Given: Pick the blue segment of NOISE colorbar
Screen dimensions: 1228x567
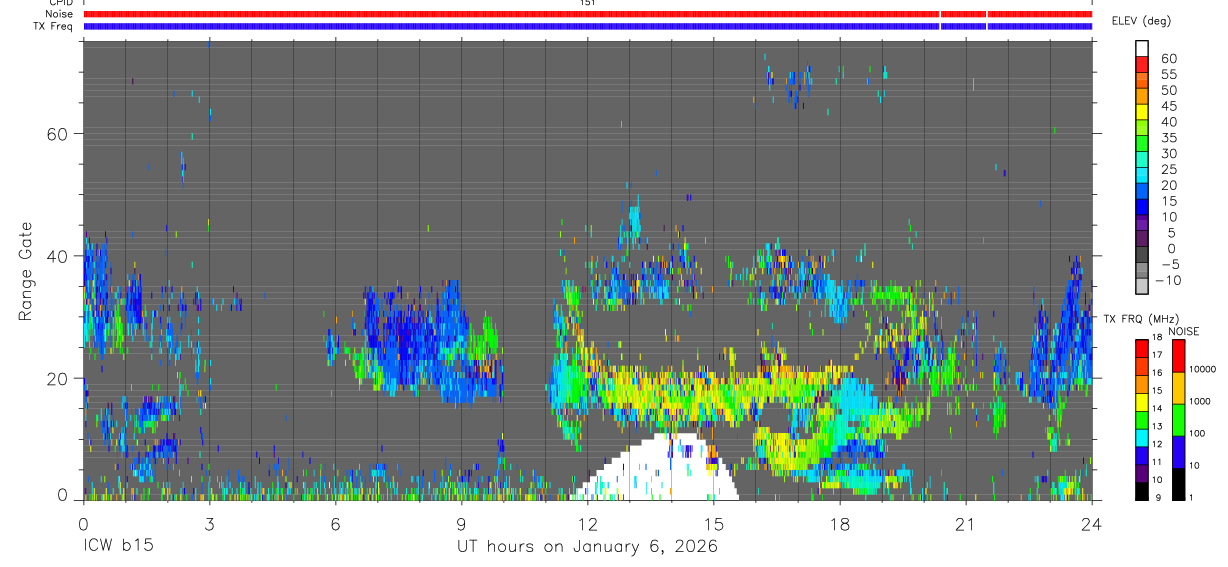Looking at the screenshot, I should point(1177,452).
